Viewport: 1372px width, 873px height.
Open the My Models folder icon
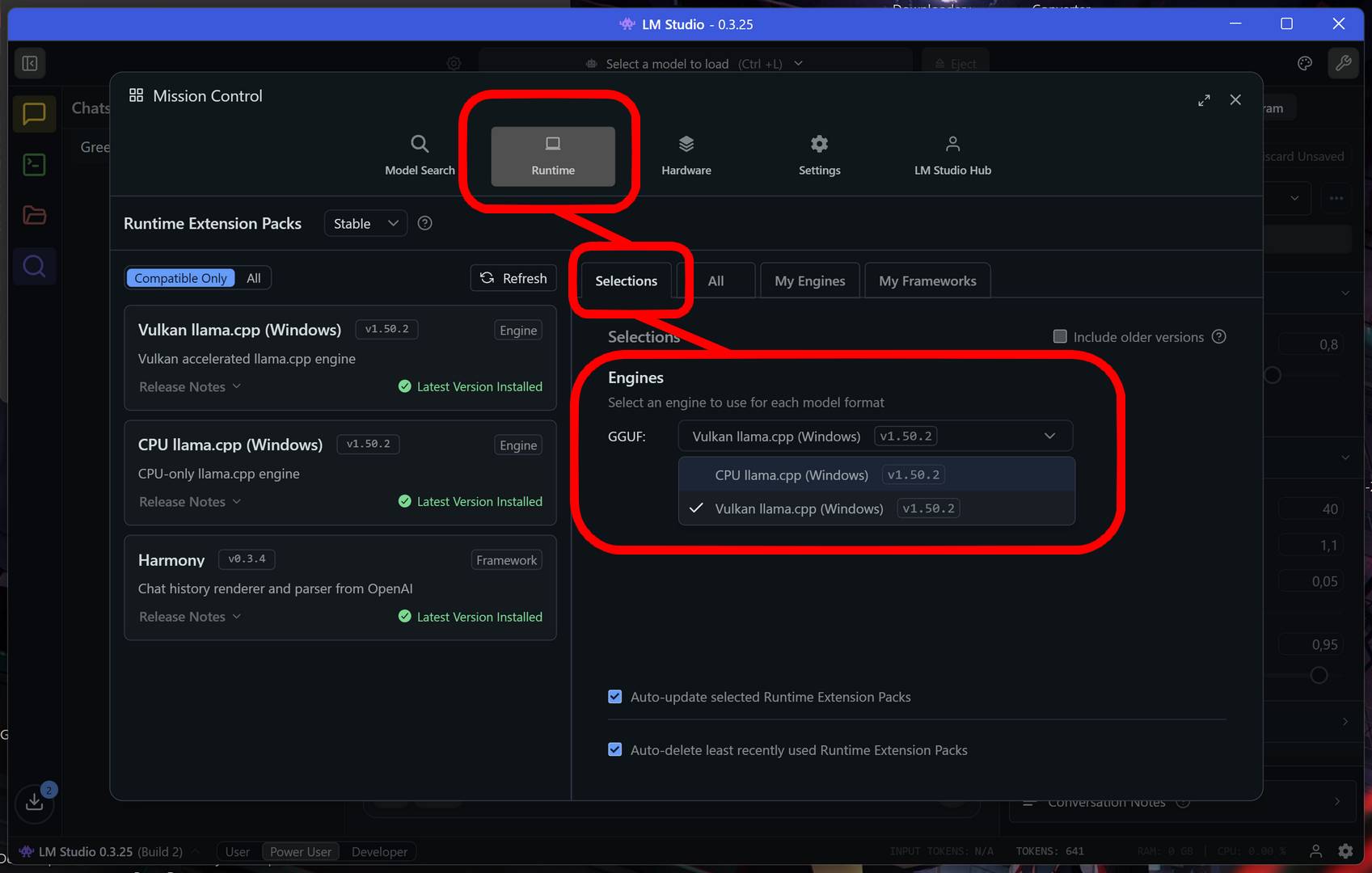(x=34, y=215)
